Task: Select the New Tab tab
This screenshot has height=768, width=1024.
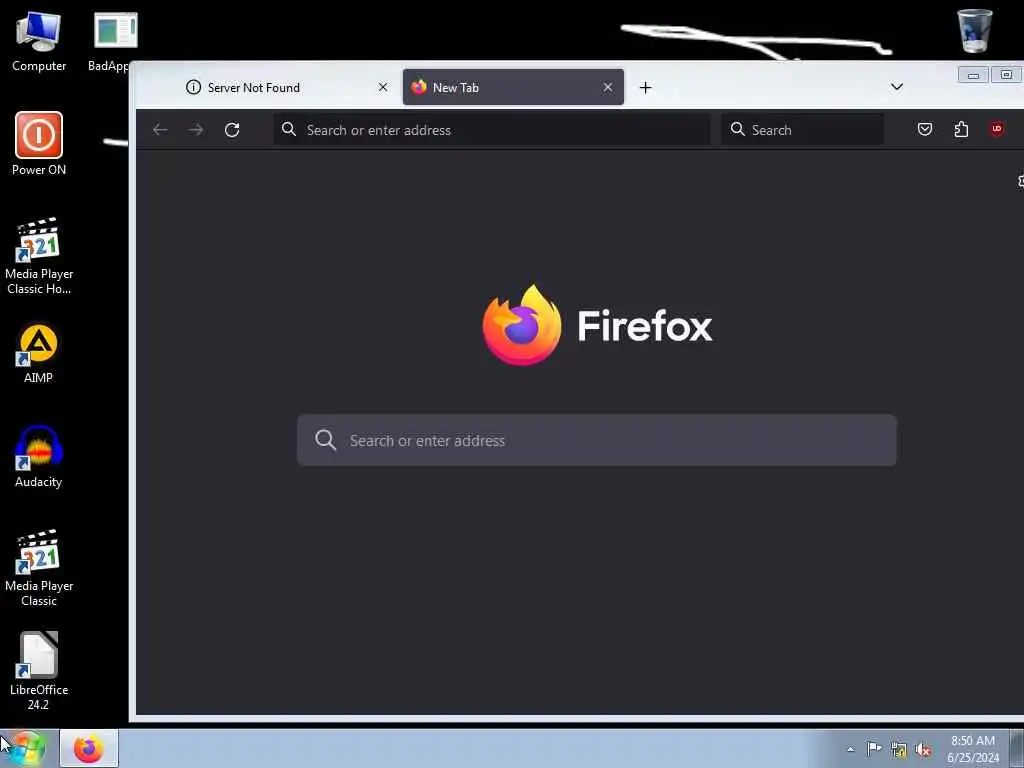Action: (x=513, y=88)
